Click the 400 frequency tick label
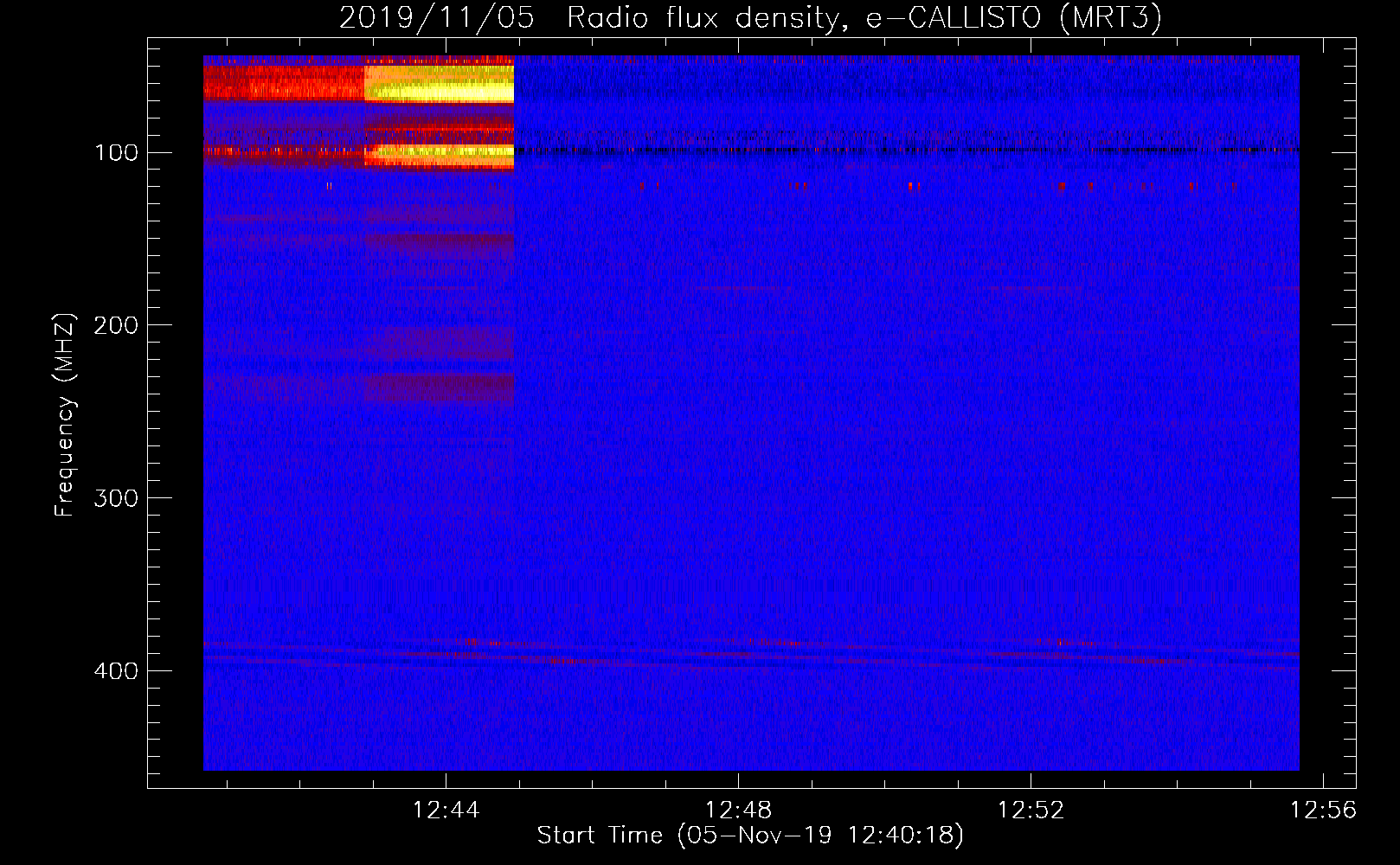This screenshot has height=865, width=1400. coord(116,671)
